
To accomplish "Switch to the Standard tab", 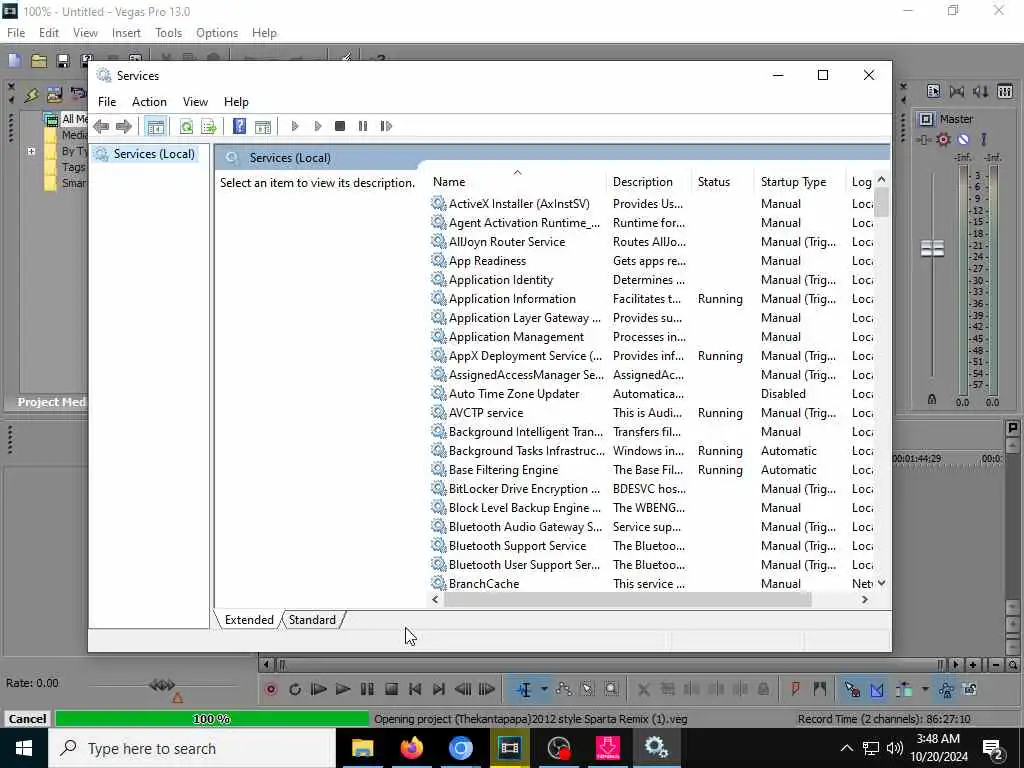I will pyautogui.click(x=312, y=620).
